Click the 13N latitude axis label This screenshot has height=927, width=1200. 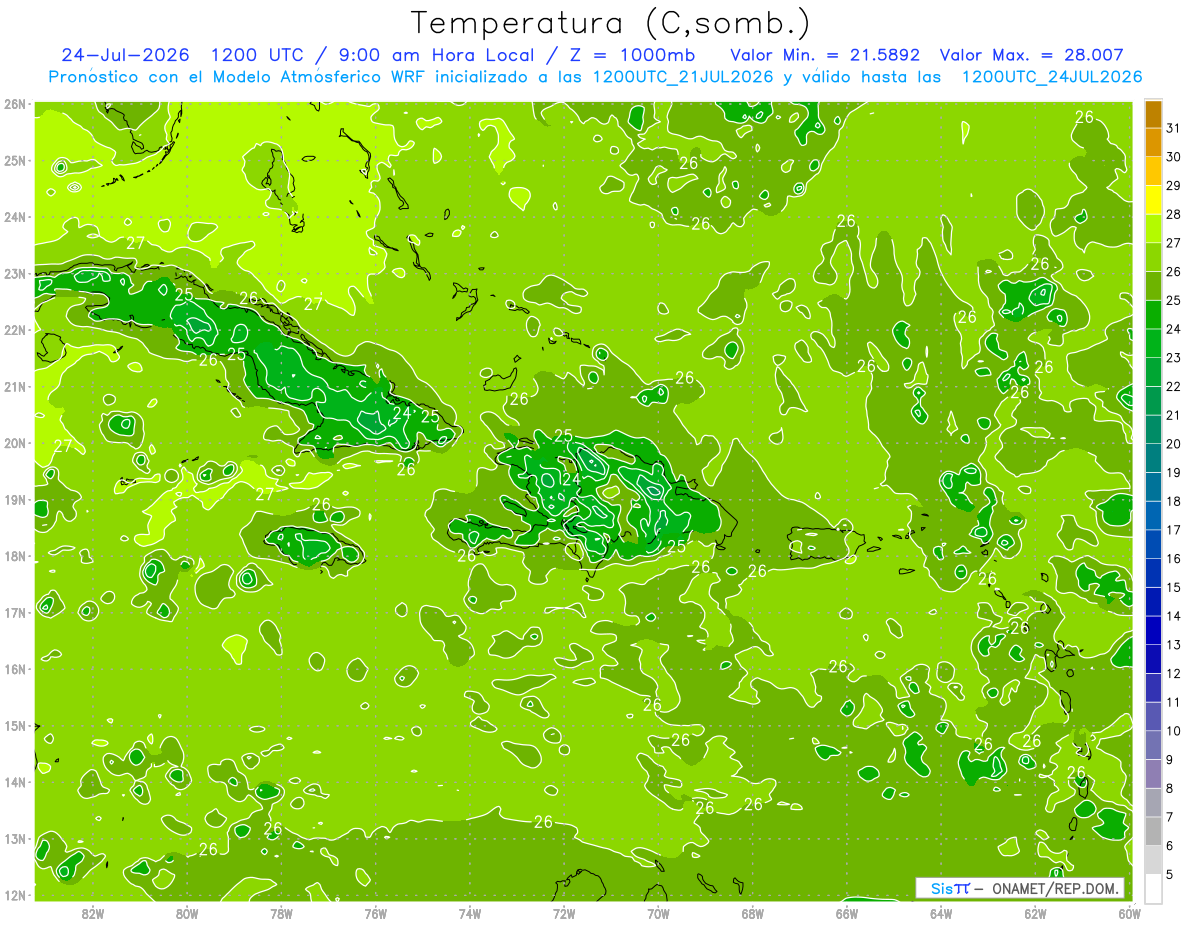coord(15,839)
